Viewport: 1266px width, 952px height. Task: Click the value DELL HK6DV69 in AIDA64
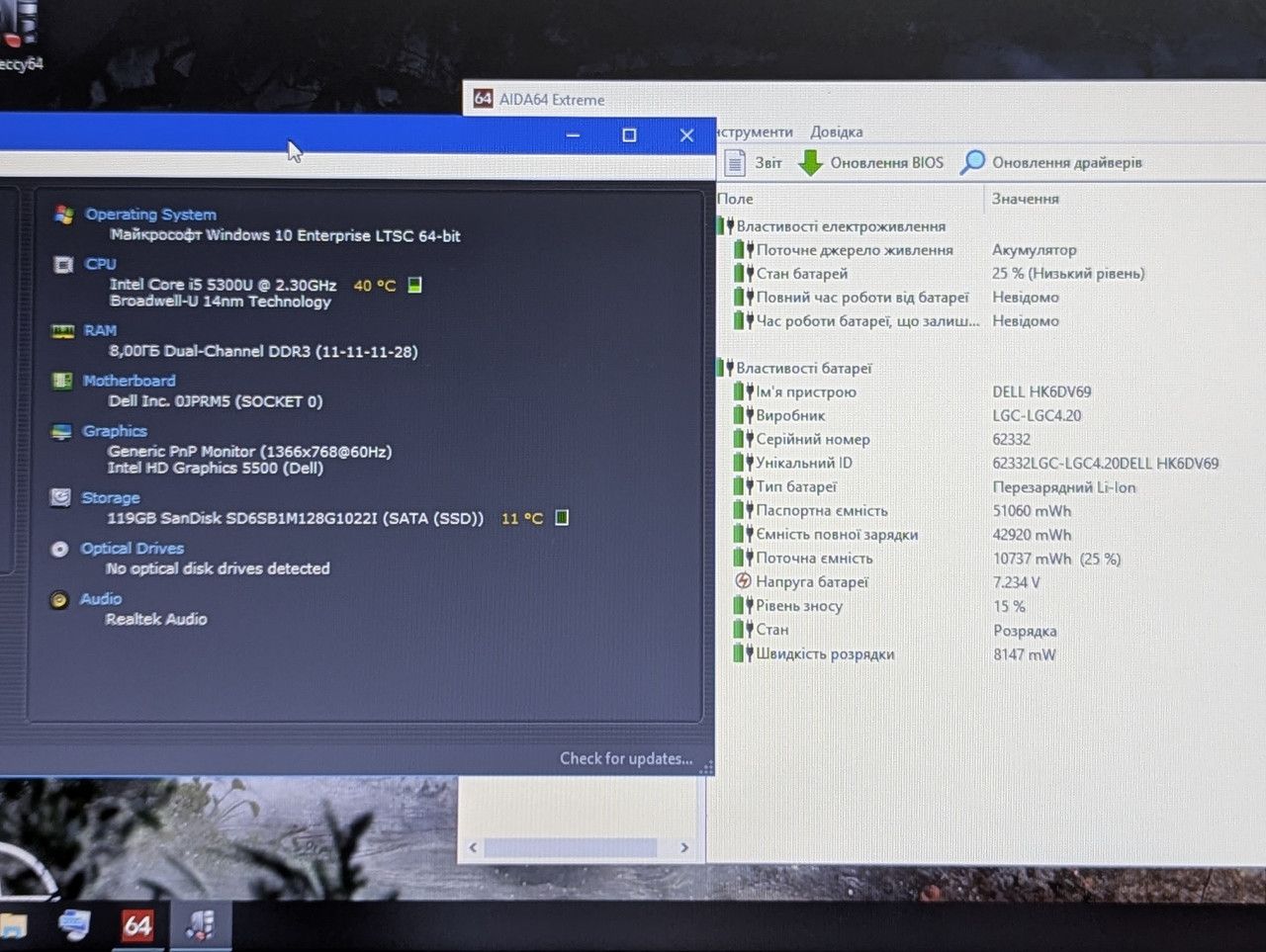pos(1041,391)
